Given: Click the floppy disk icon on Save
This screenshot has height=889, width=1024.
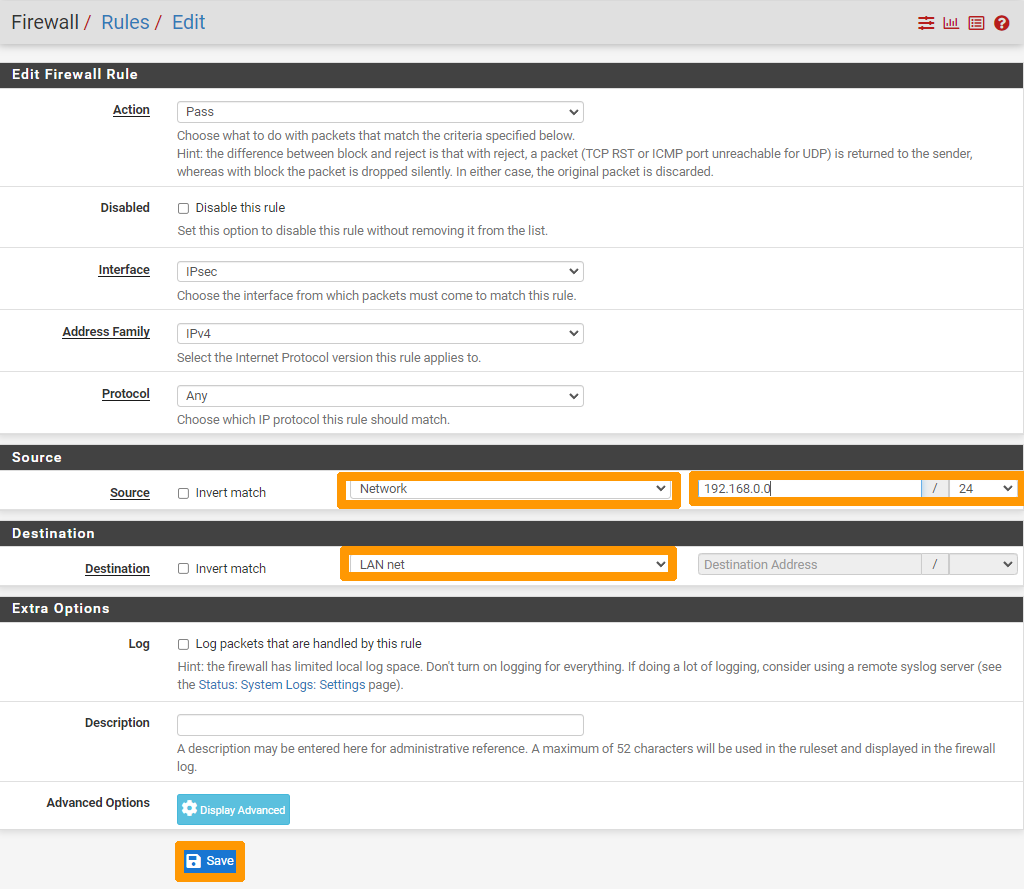Looking at the screenshot, I should (x=194, y=861).
